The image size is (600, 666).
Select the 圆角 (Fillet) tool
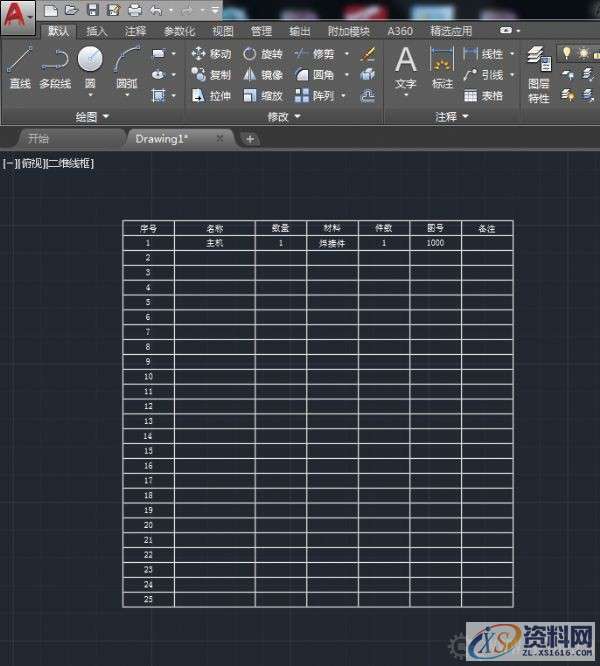coord(315,75)
